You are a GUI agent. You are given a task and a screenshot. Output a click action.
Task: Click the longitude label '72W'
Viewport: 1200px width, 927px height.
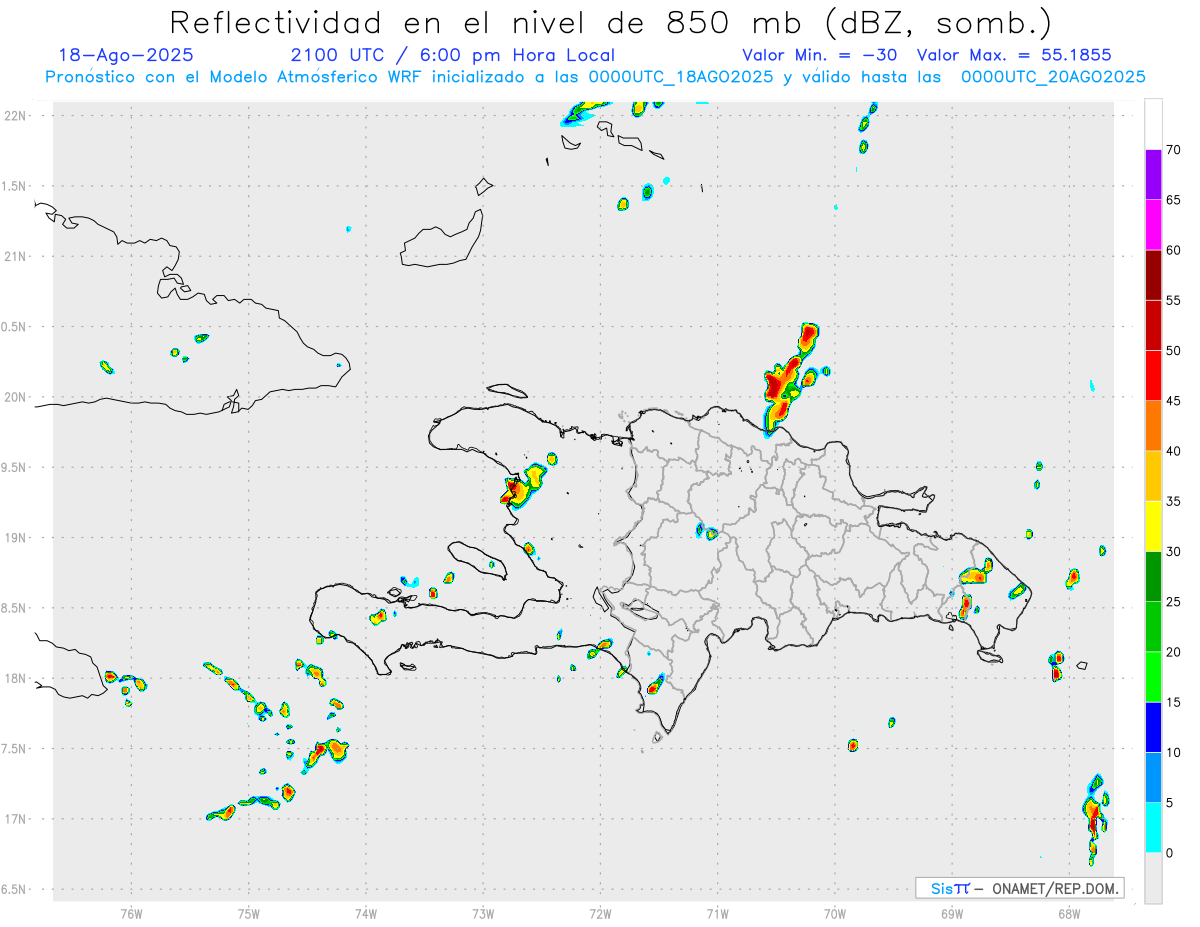(x=600, y=913)
